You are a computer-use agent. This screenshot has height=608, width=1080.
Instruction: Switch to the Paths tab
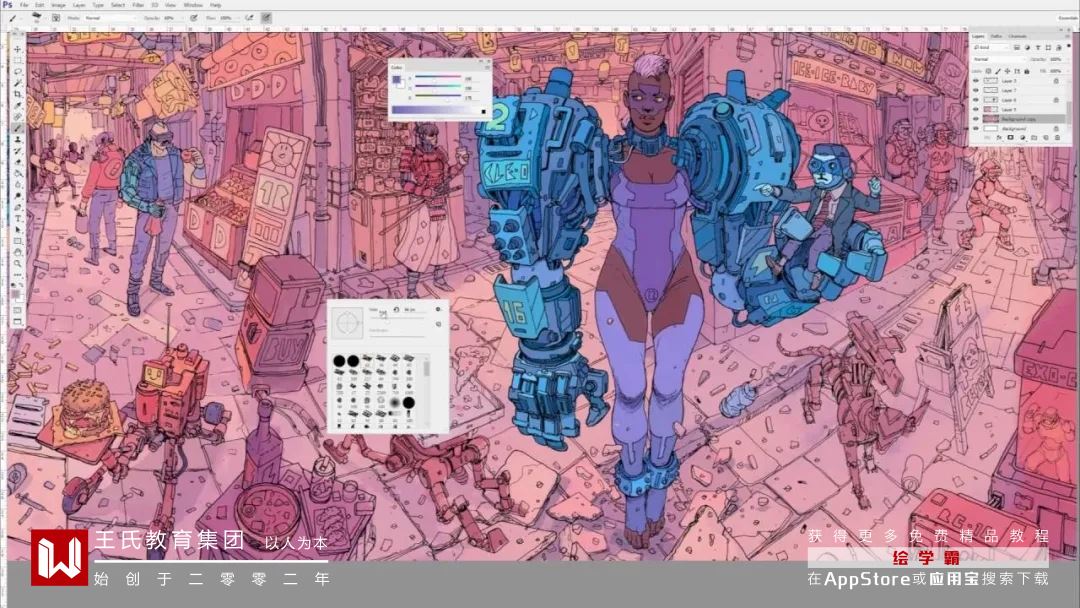[997, 36]
